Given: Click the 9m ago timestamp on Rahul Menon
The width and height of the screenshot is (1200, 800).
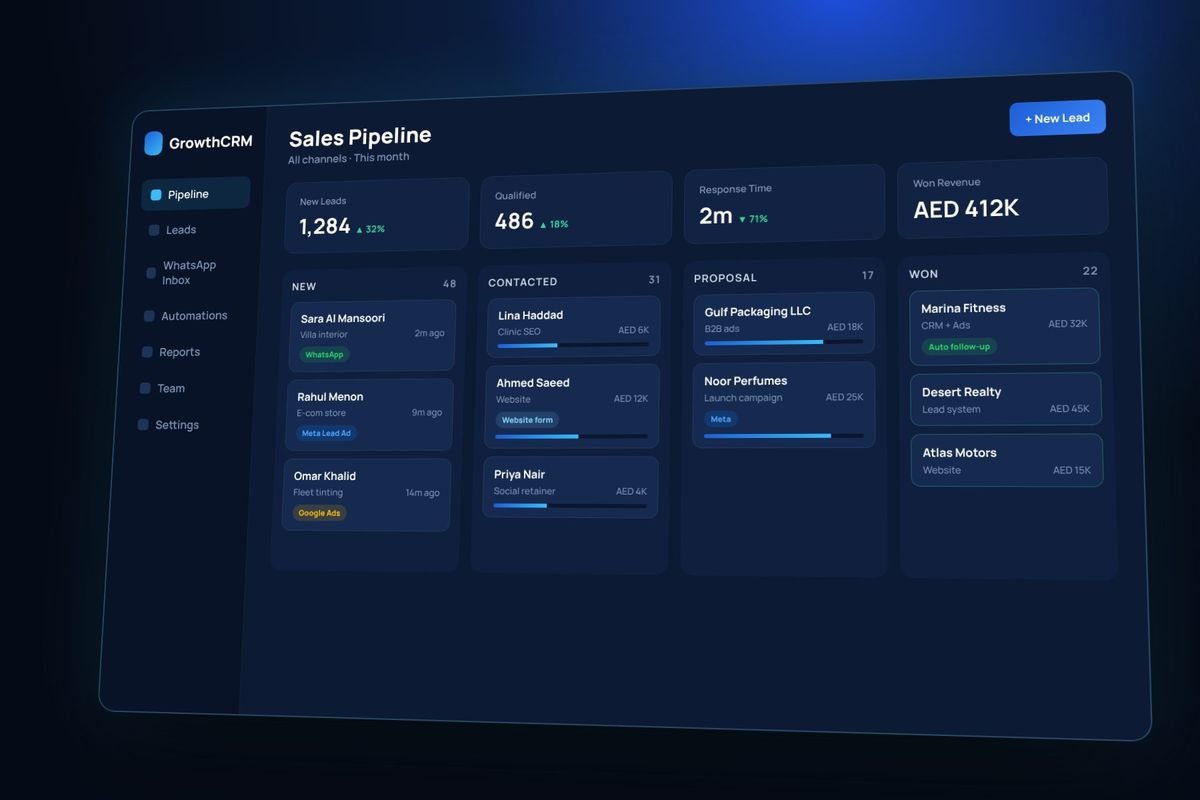Looking at the screenshot, I should point(427,413).
